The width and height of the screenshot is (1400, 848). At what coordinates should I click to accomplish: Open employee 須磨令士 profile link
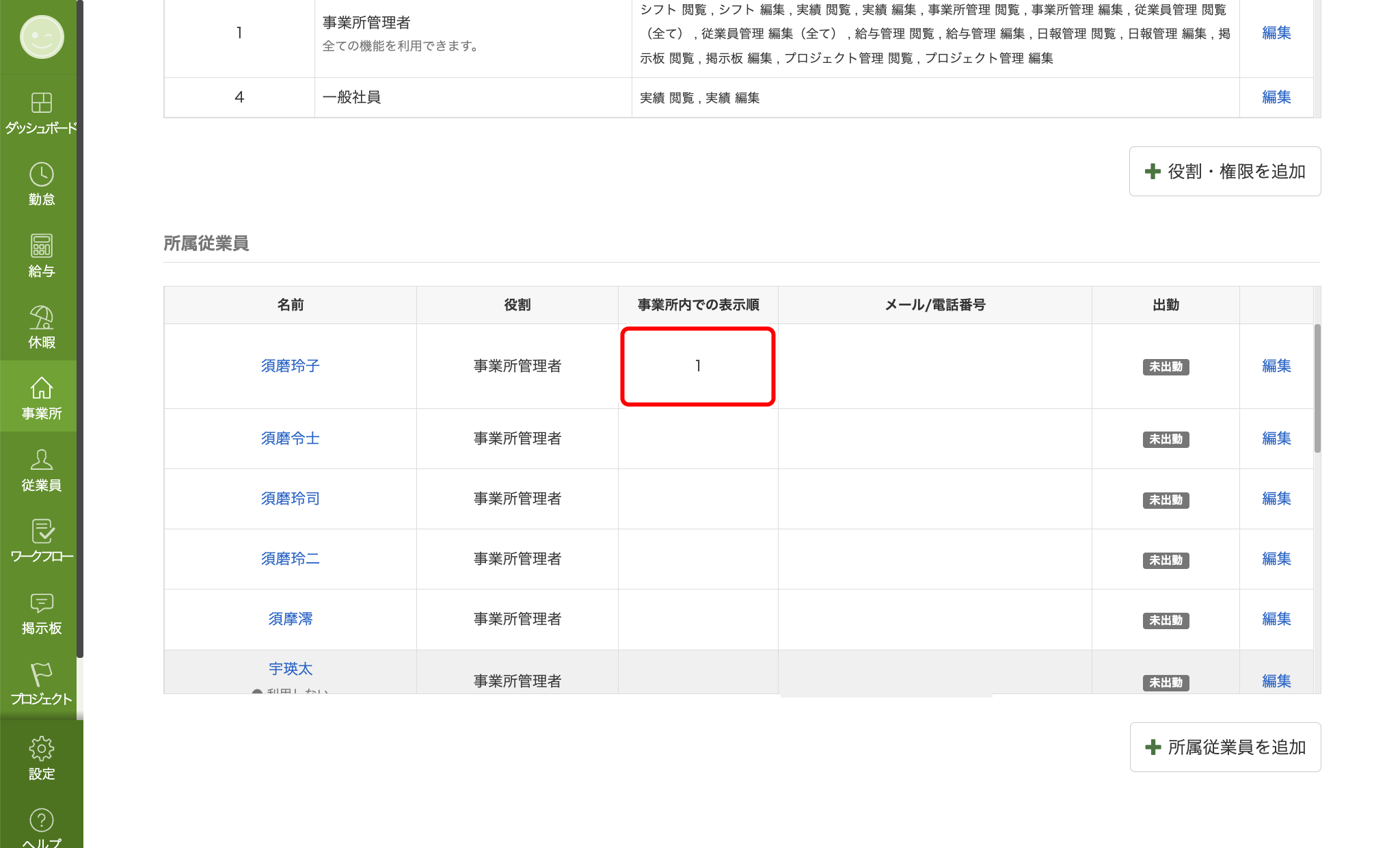tap(290, 438)
